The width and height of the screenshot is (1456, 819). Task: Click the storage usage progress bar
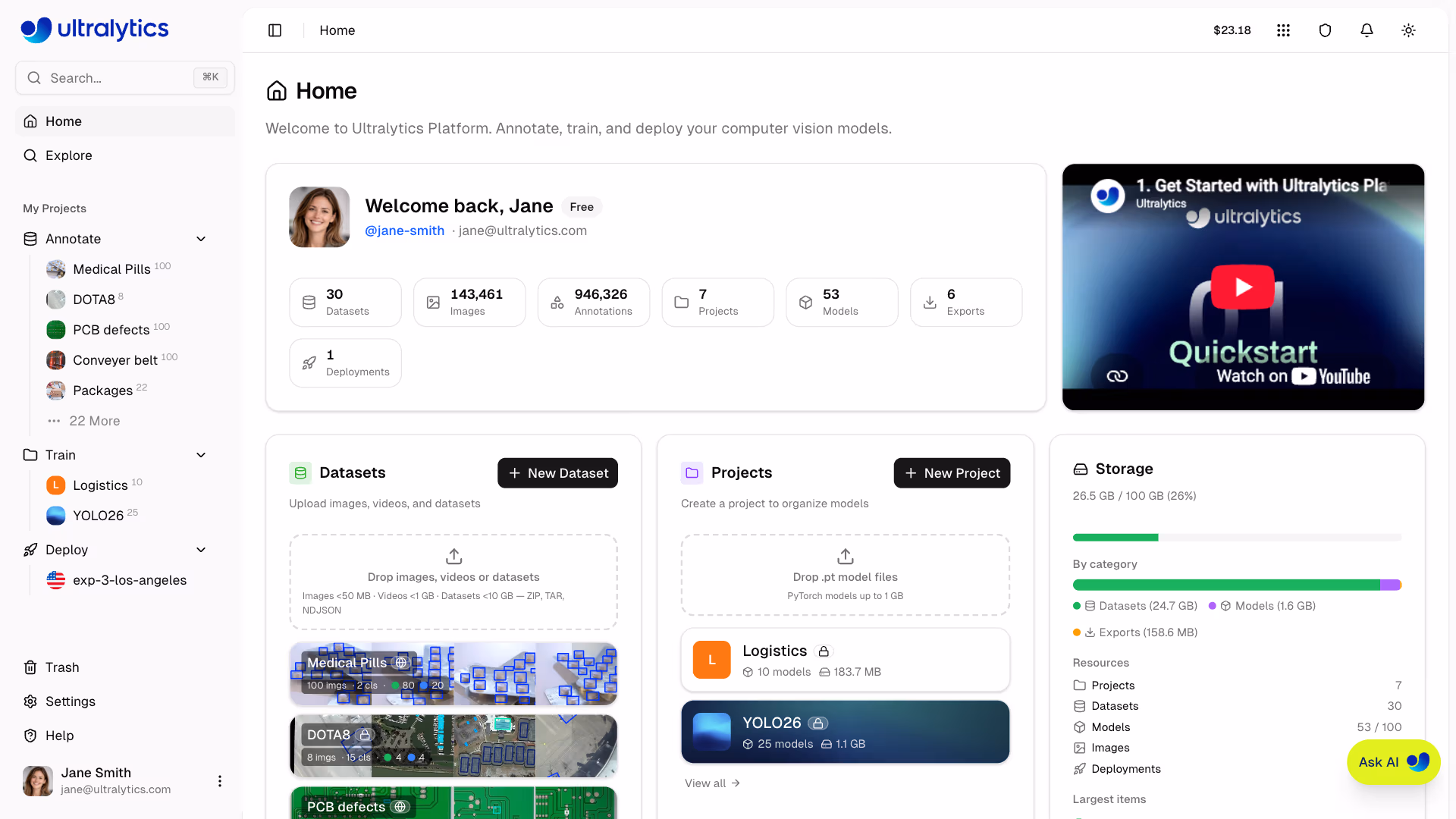click(x=1237, y=538)
